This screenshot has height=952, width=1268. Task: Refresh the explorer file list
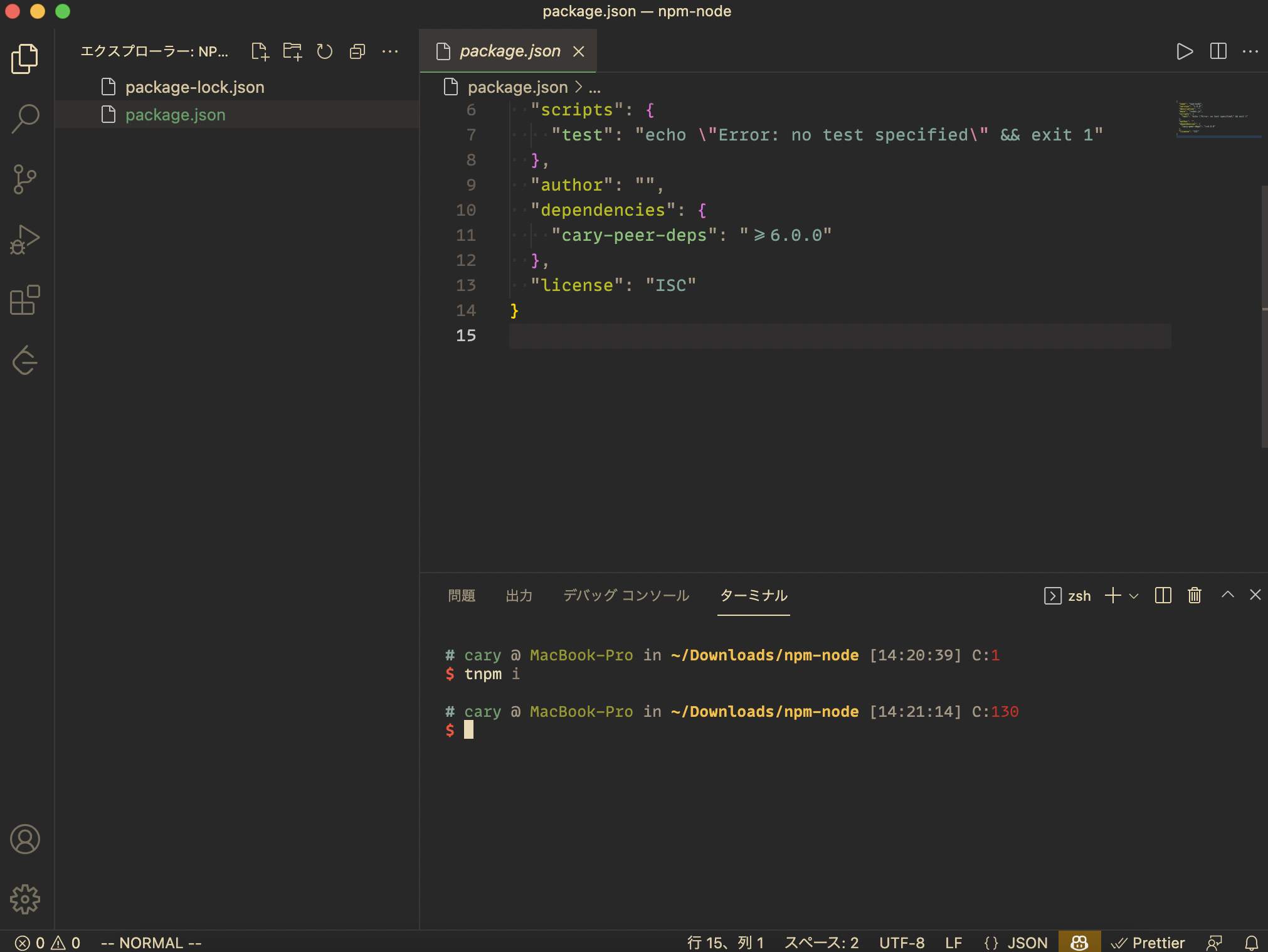click(324, 51)
